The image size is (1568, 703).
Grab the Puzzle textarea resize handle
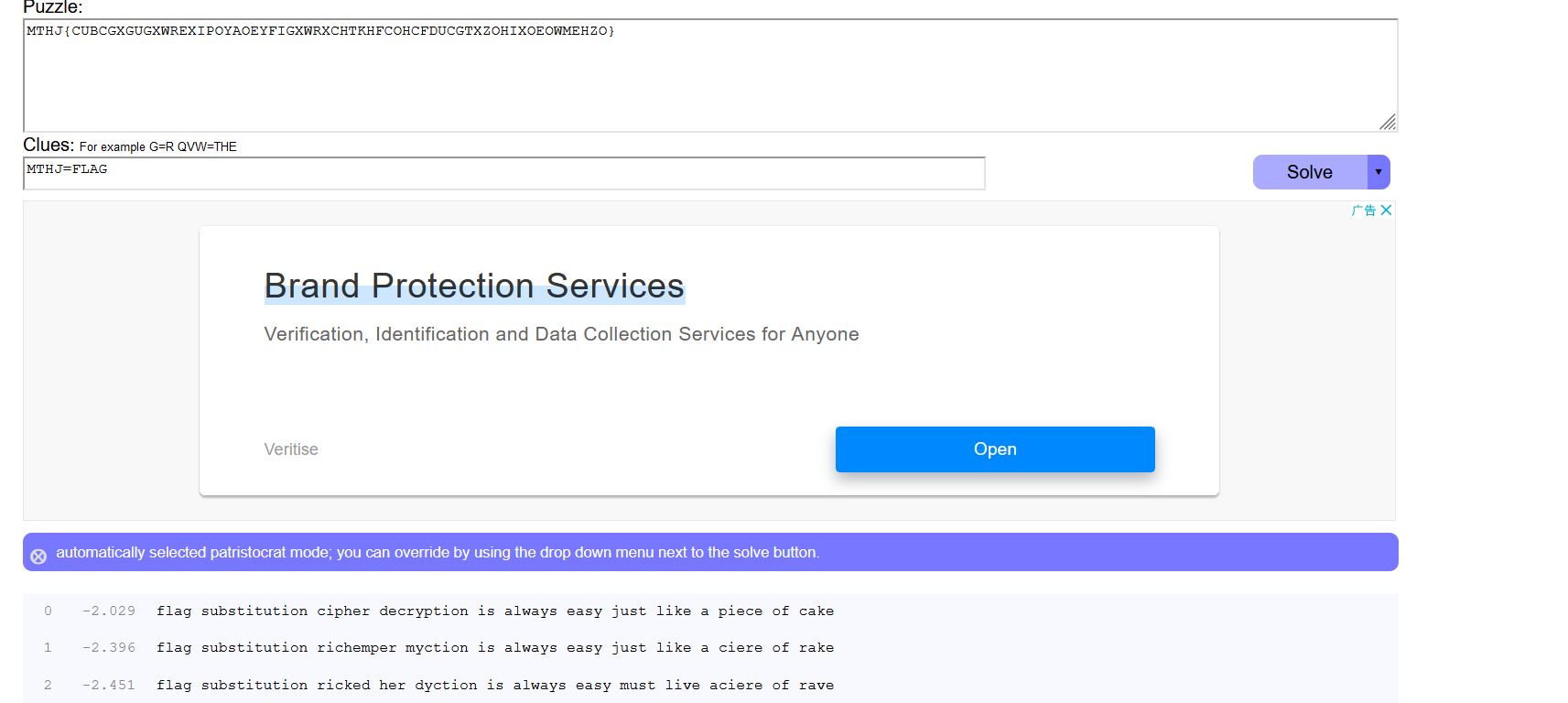[1388, 122]
